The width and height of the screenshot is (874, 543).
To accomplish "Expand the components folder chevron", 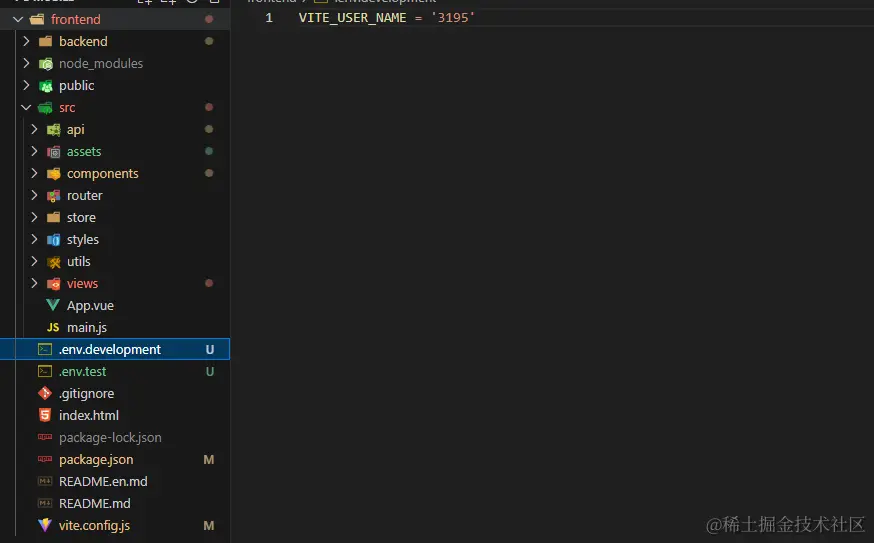I will click(x=34, y=173).
